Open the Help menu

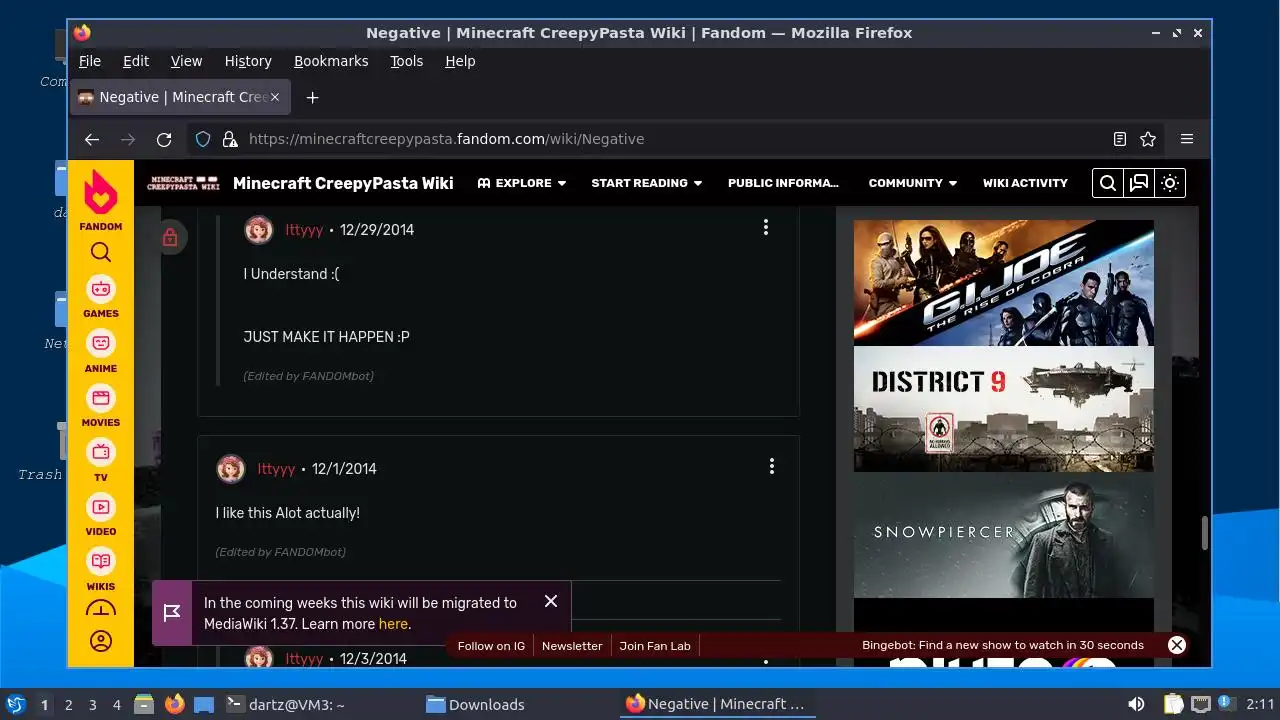pyautogui.click(x=460, y=61)
